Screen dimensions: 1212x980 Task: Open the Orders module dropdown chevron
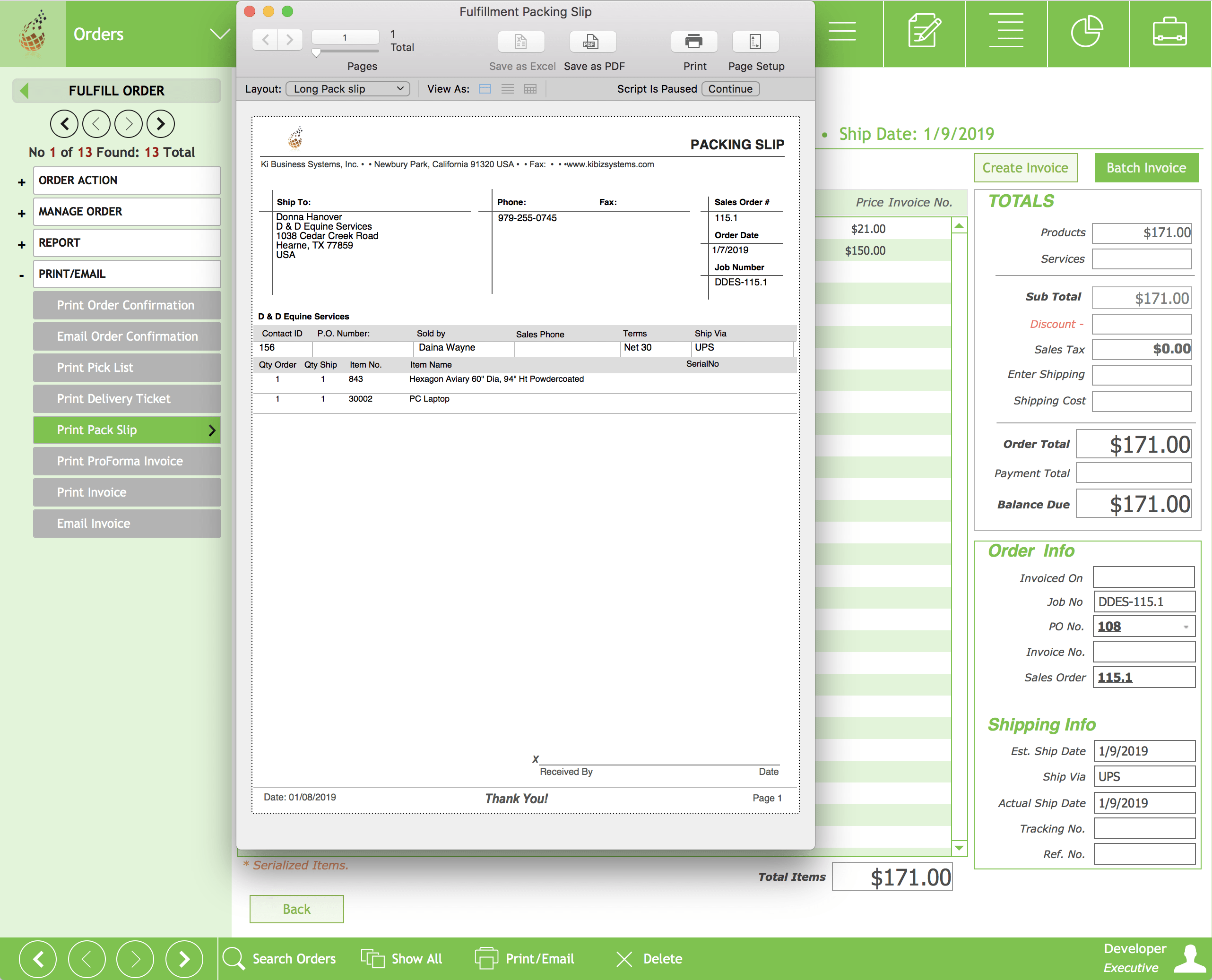tap(220, 34)
